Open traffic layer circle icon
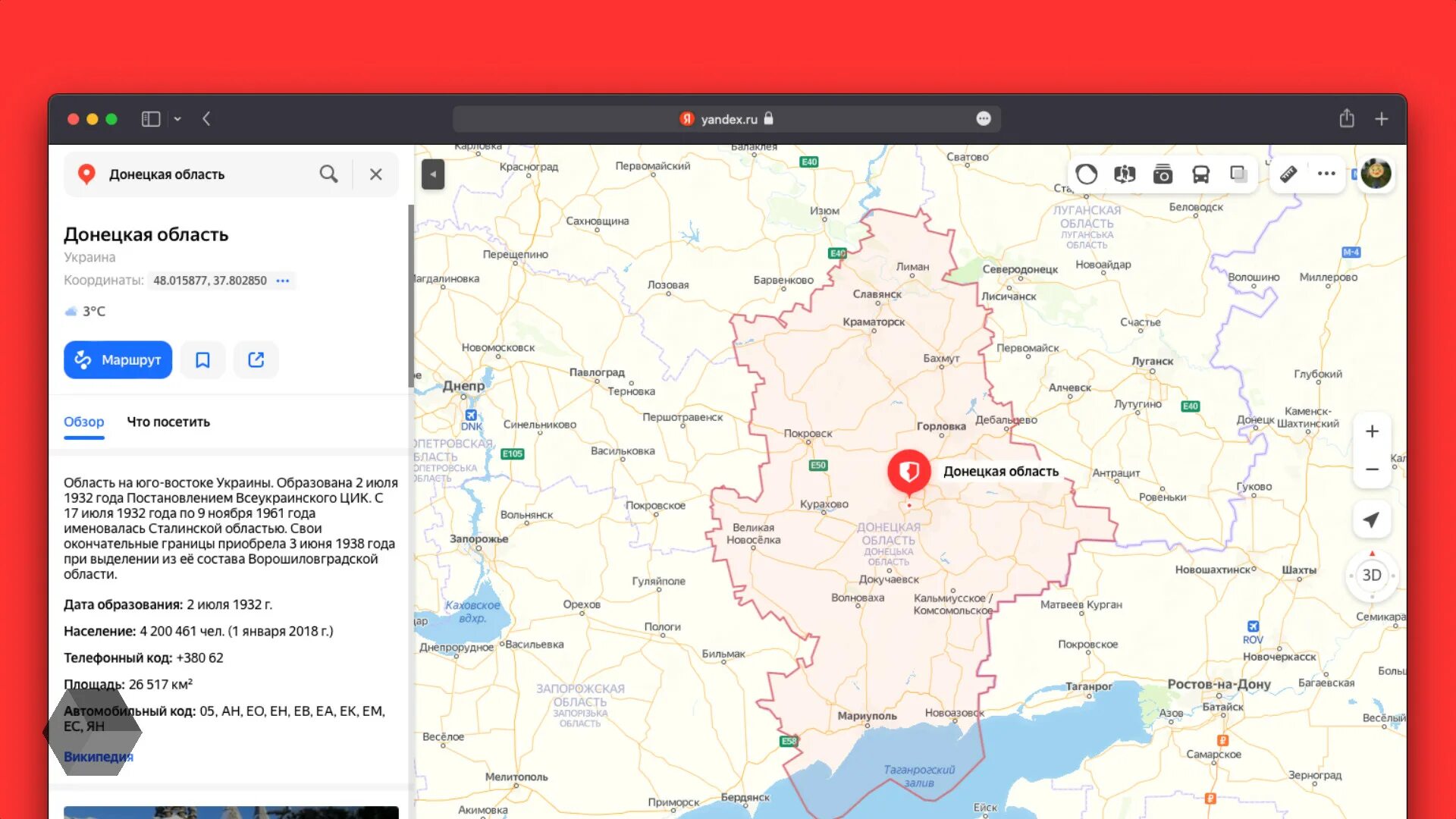The height and width of the screenshot is (819, 1456). [x=1086, y=174]
